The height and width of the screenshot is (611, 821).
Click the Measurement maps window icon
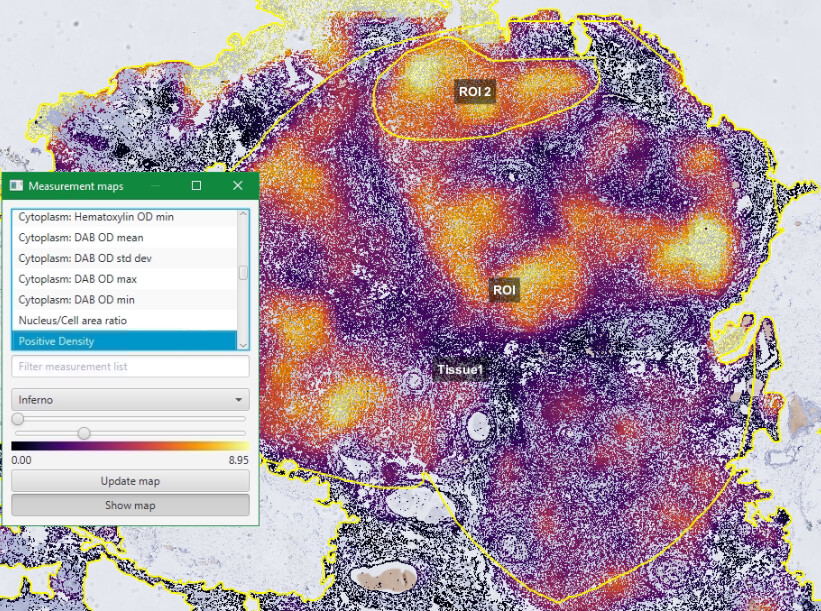pos(15,186)
